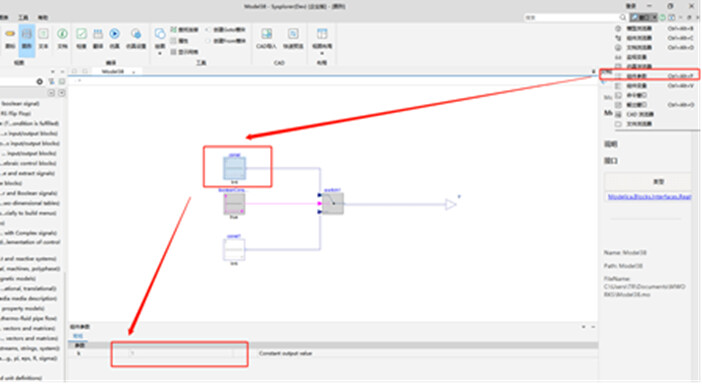This screenshot has width=702, height=384.
Task: Click the Translate model ribbon icon
Action: click(98, 38)
